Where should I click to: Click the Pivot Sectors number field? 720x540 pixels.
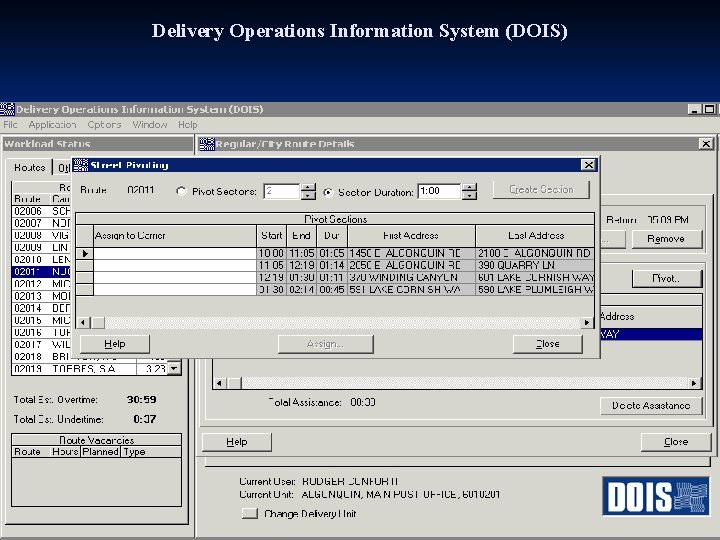(x=282, y=191)
